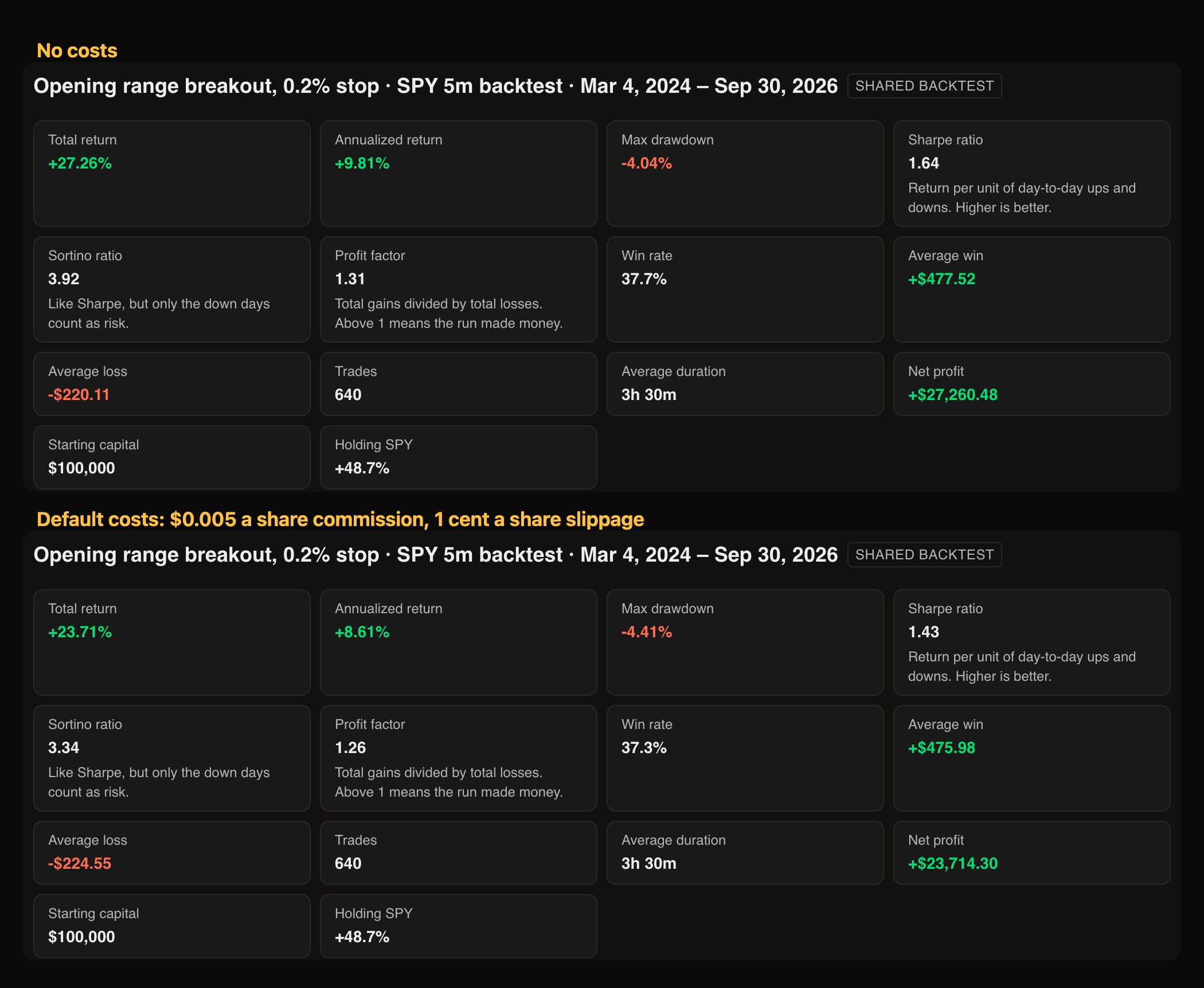Click the Sortino ratio description in the Default costs panel
The height and width of the screenshot is (988, 1204).
[x=159, y=782]
